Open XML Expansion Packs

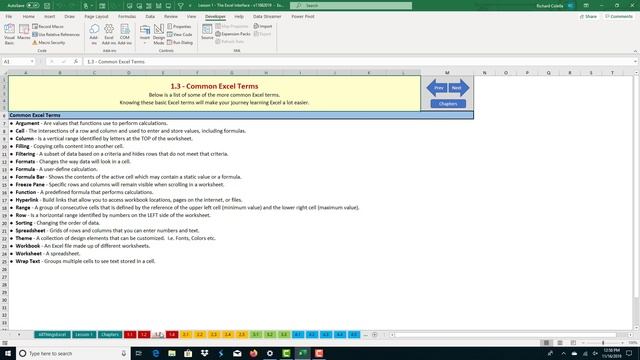pos(233,34)
